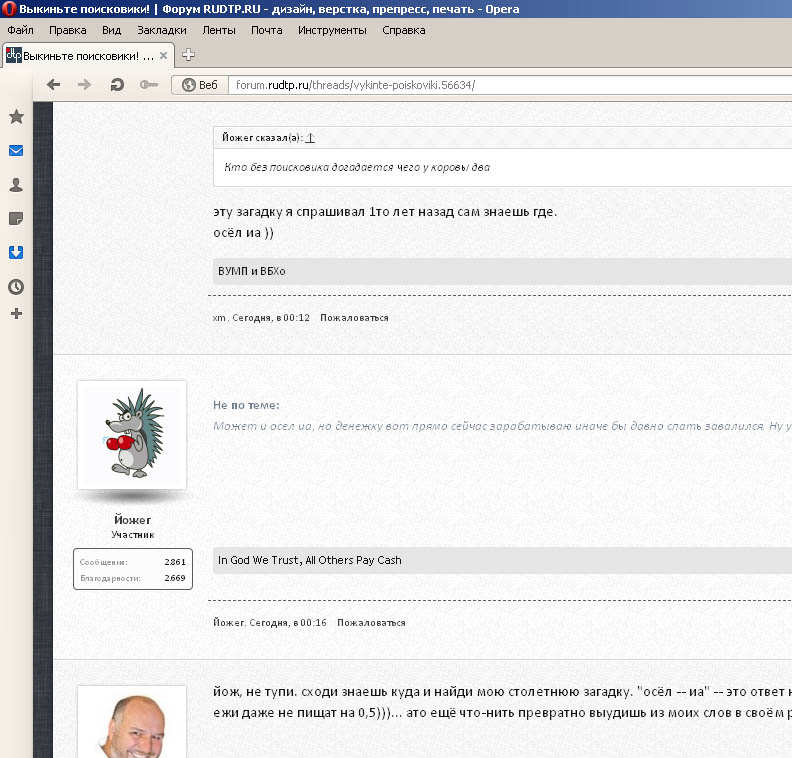Open the Справка menu
Viewport: 792px width, 758px height.
404,30
